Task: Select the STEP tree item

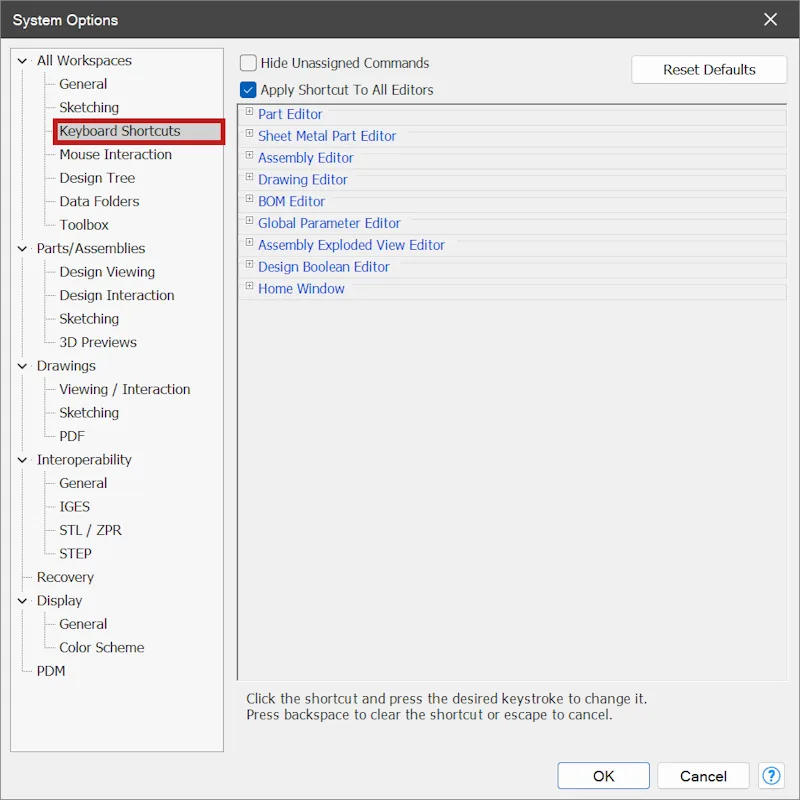Action: [75, 553]
